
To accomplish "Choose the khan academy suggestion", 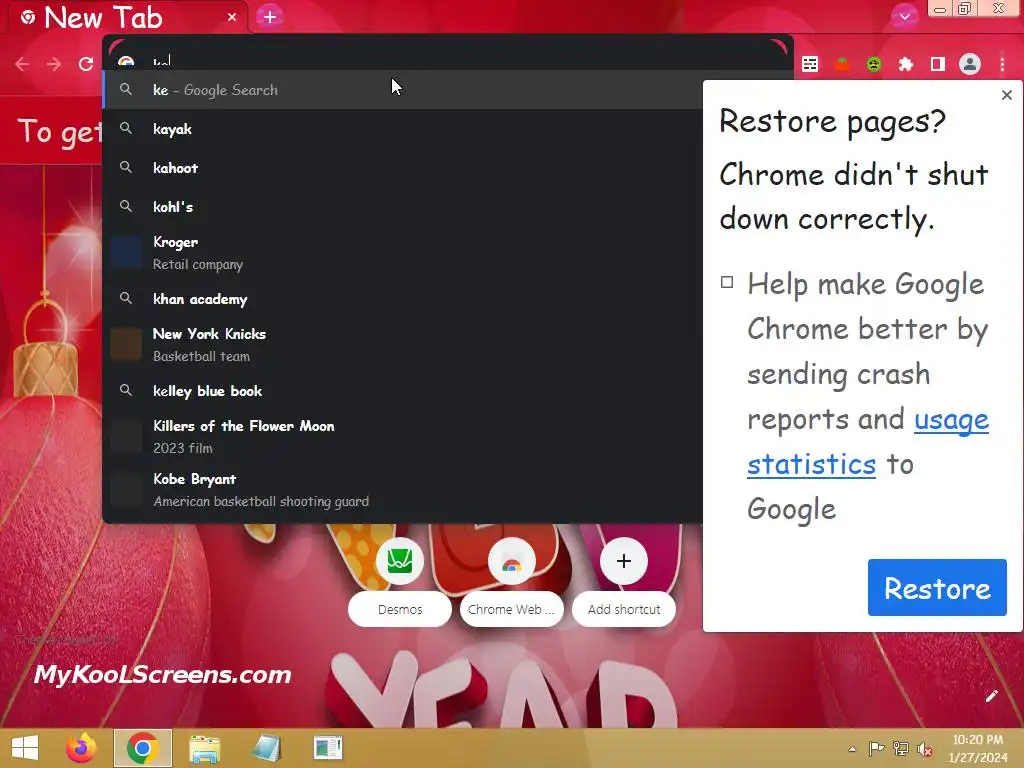I will (402, 299).
